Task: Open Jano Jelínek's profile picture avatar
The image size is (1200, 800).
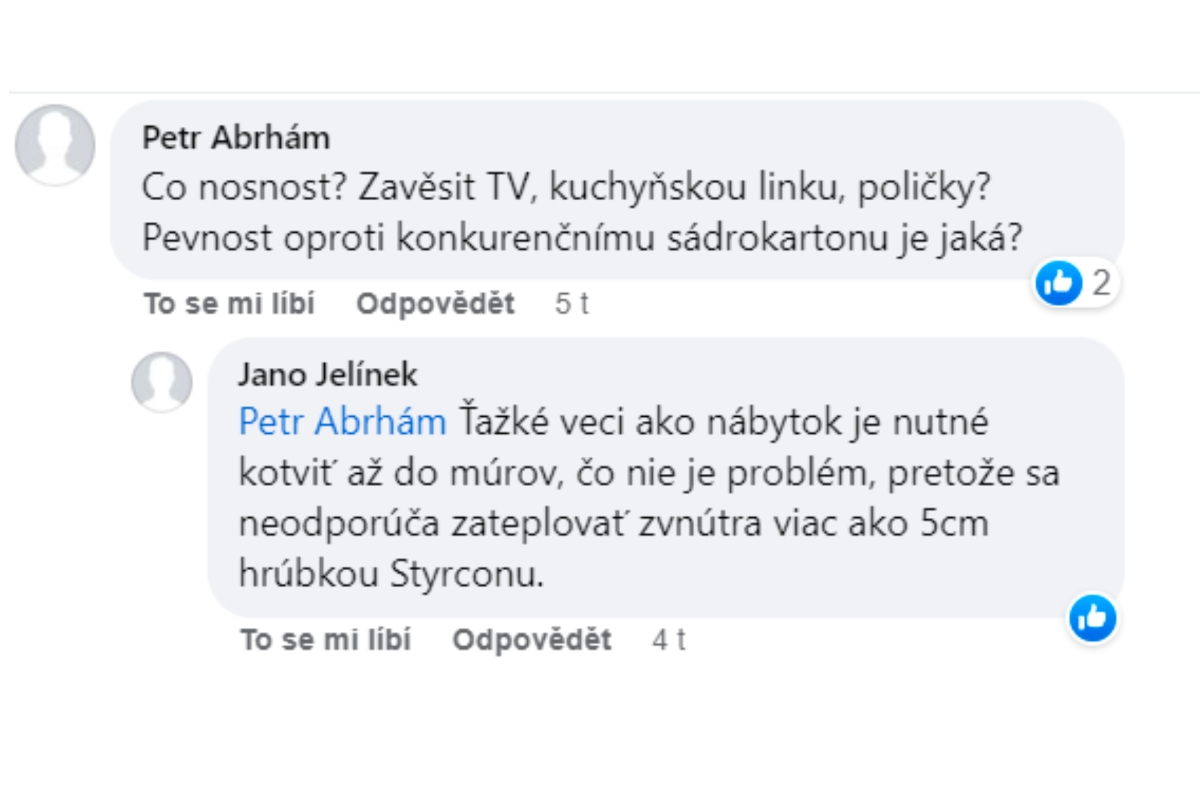Action: coord(162,382)
